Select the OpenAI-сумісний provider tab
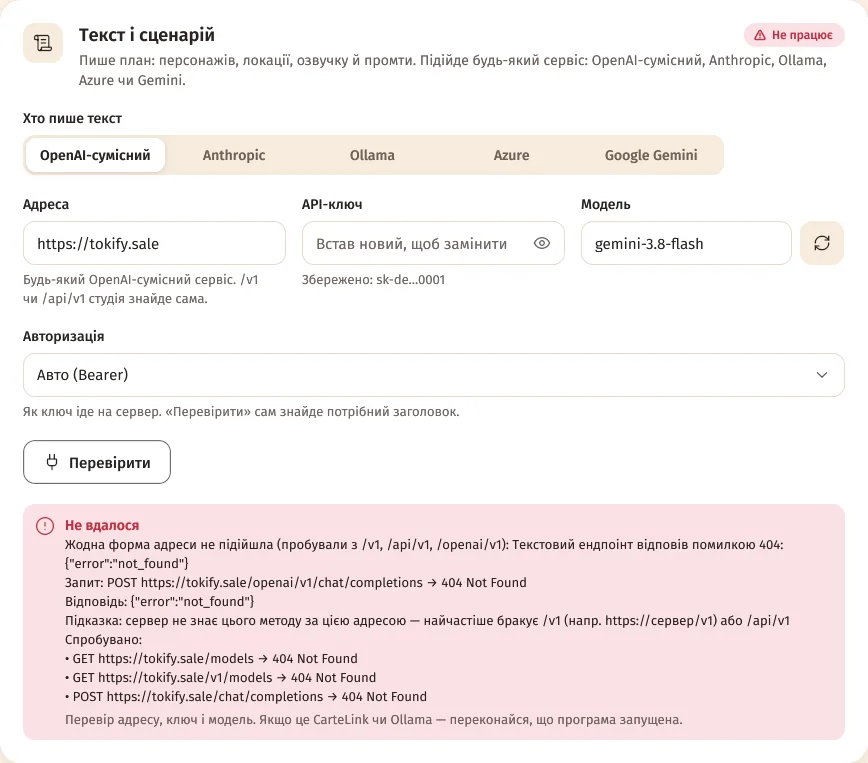The width and height of the screenshot is (868, 763). coord(95,155)
